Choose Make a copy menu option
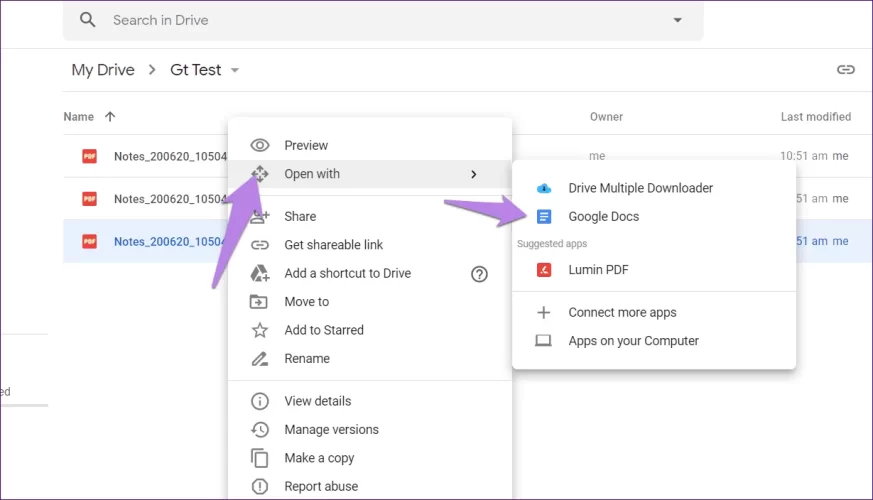This screenshot has width=873, height=500. (x=319, y=458)
